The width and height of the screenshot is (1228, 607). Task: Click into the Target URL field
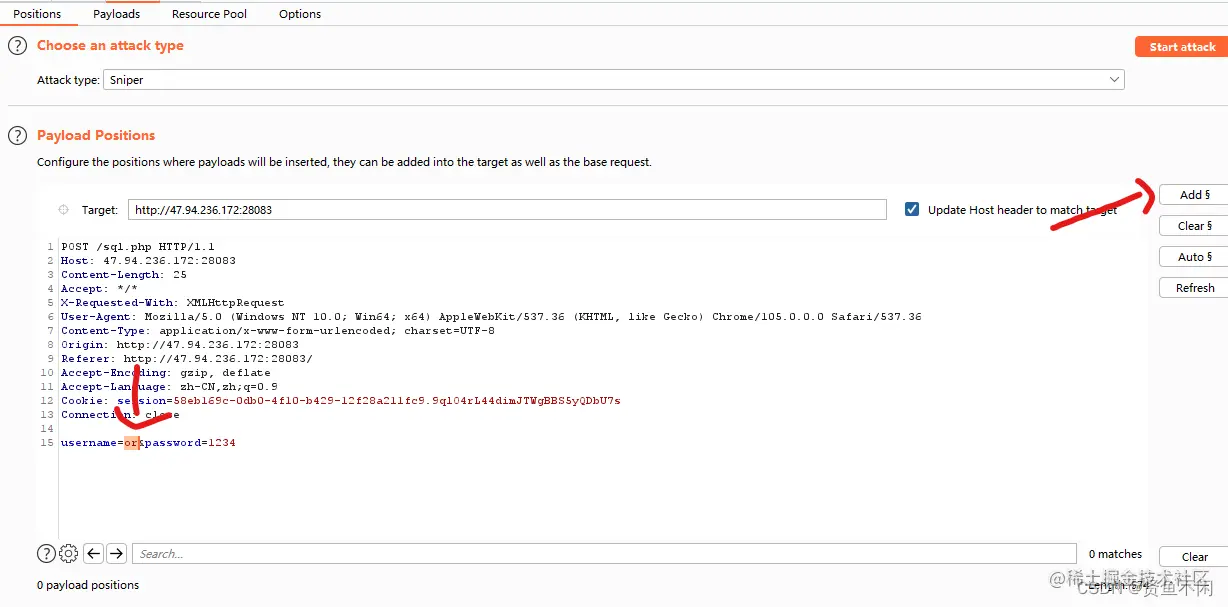(507, 210)
